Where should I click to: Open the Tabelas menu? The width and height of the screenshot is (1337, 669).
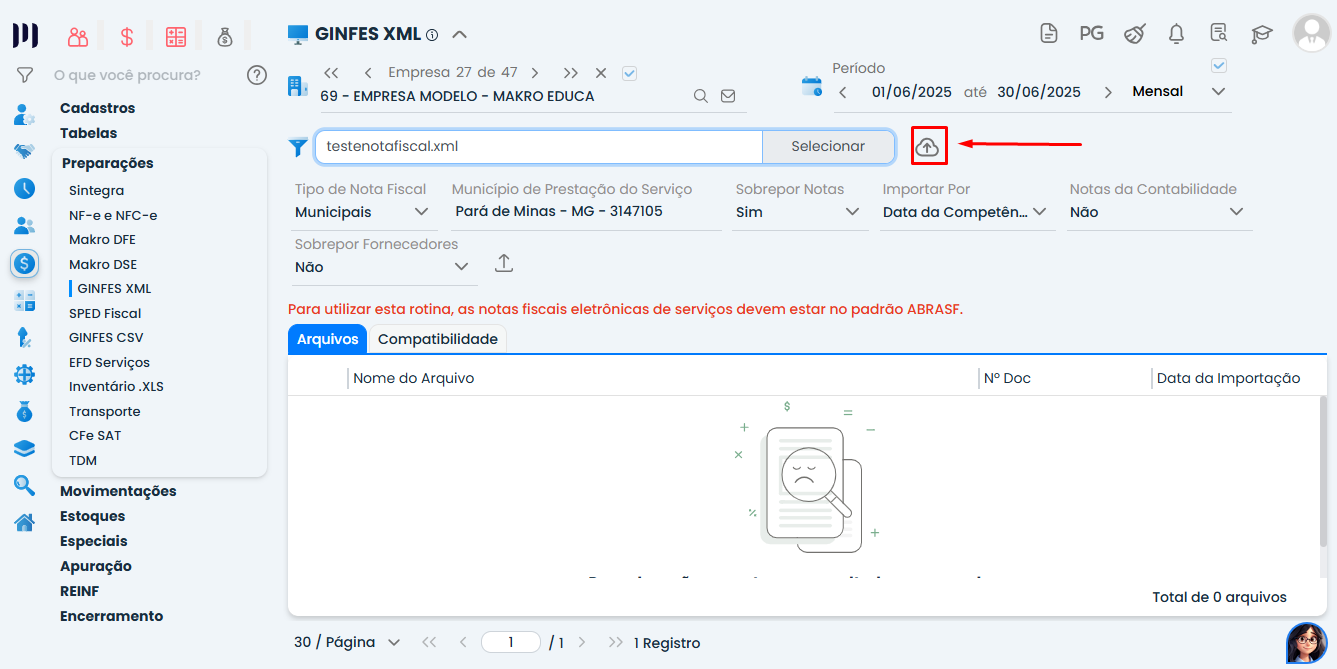point(88,133)
